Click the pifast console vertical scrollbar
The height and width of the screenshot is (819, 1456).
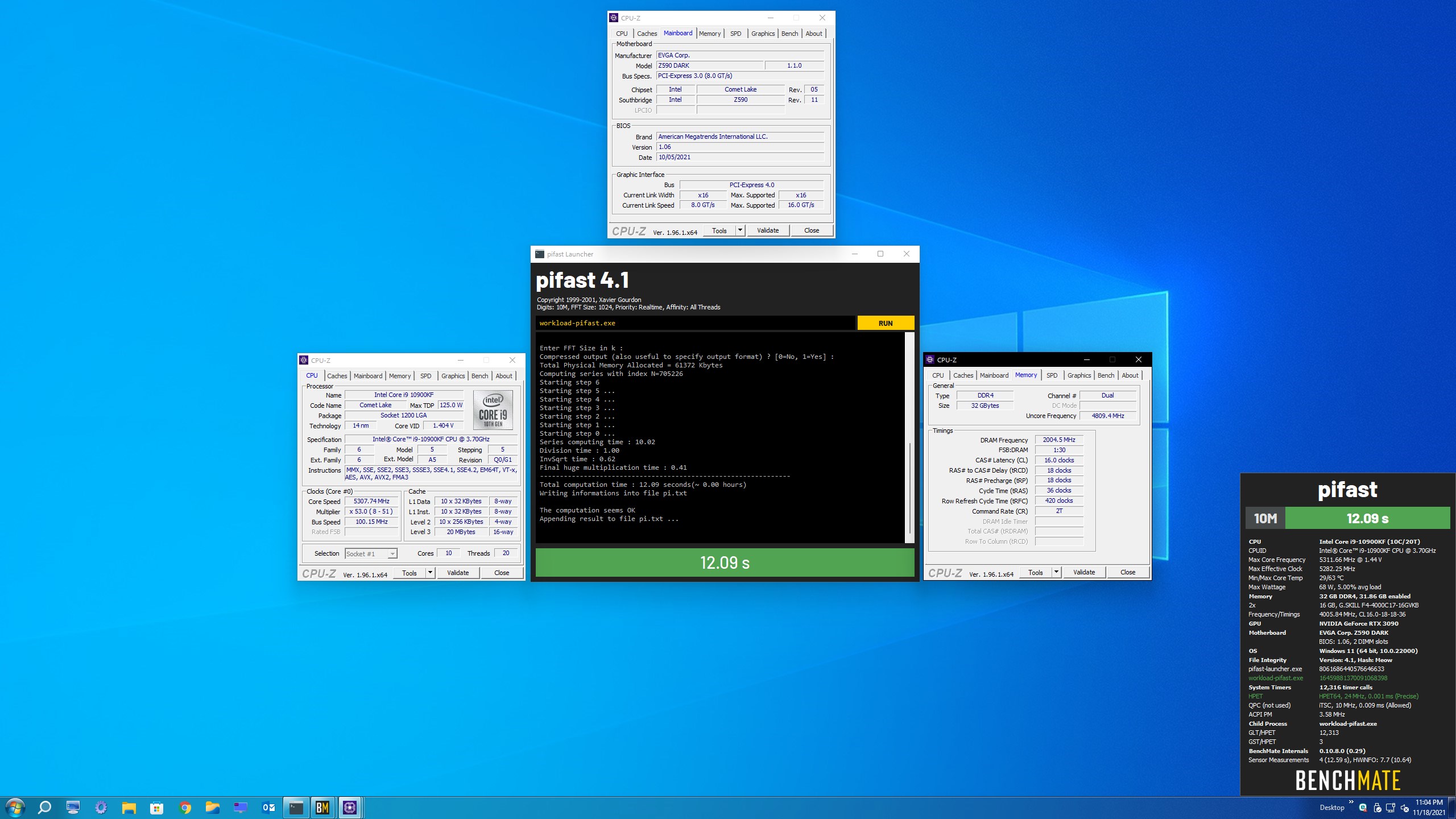click(x=909, y=489)
